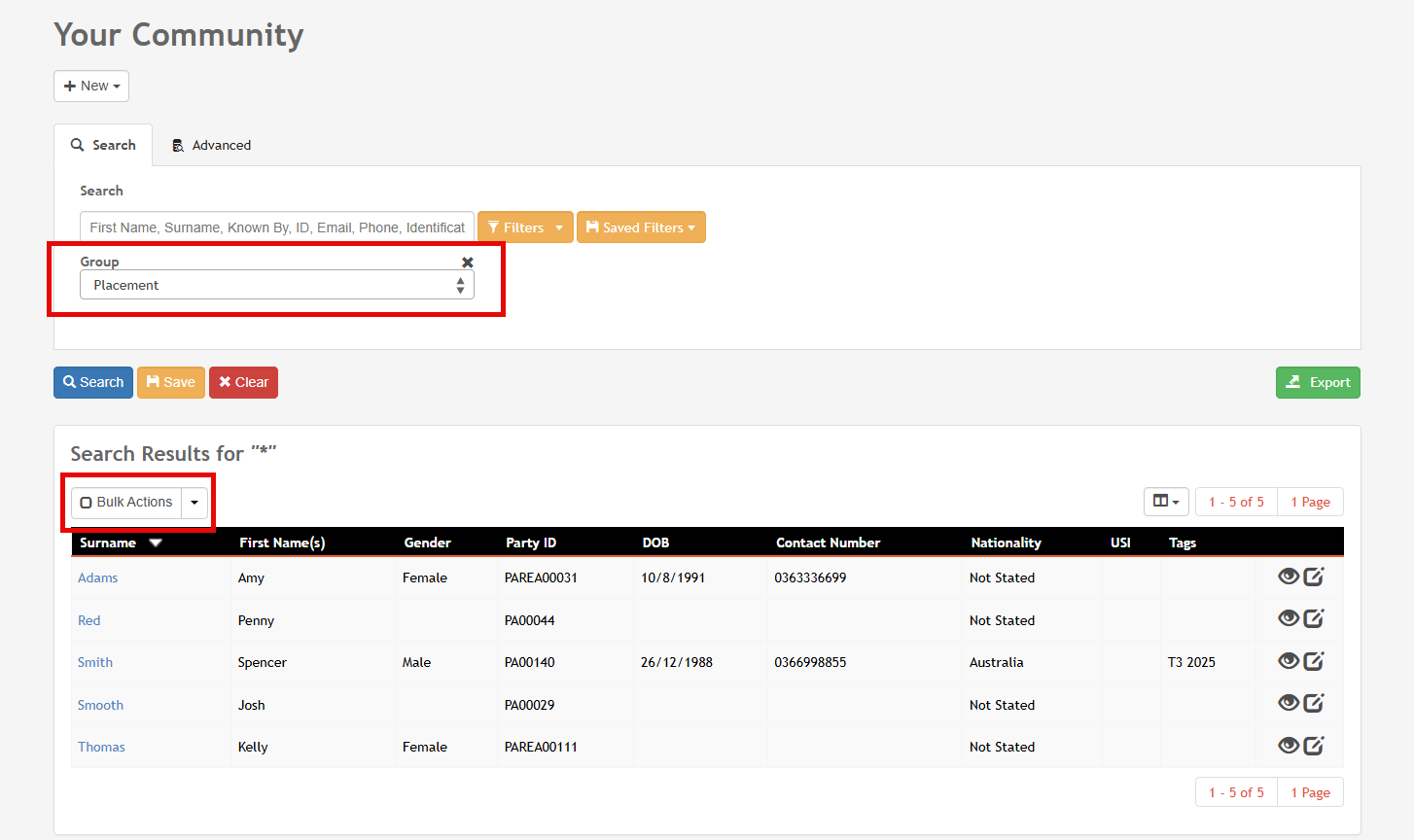Viewport: 1414px width, 840px height.
Task: Open the Adams surname link
Action: [x=97, y=577]
